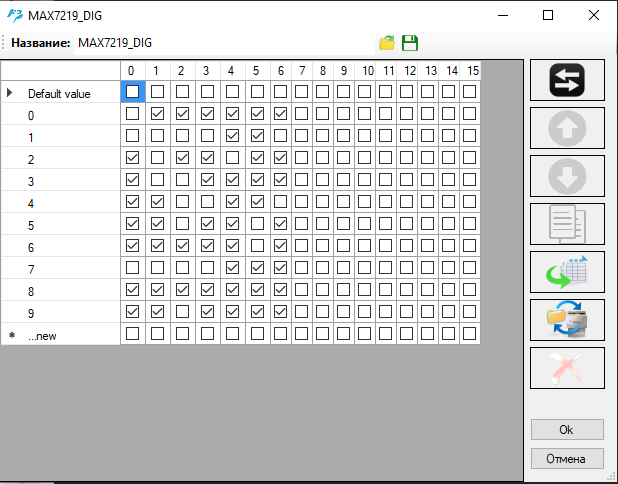
Task: Select column header 7
Action: coord(302,71)
